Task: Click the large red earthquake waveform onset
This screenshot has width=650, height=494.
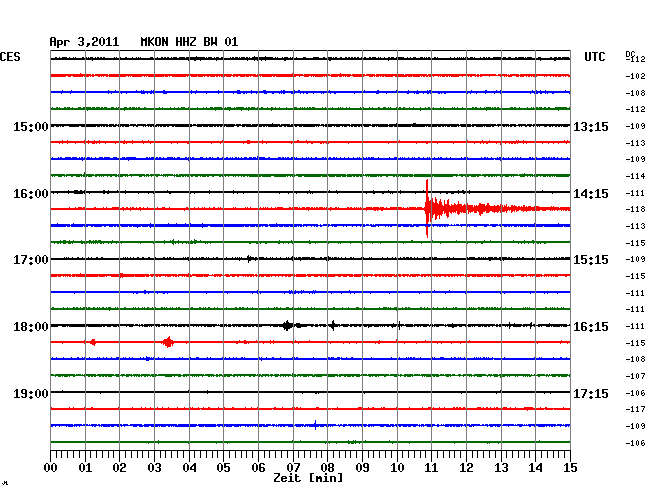Action: click(x=427, y=208)
